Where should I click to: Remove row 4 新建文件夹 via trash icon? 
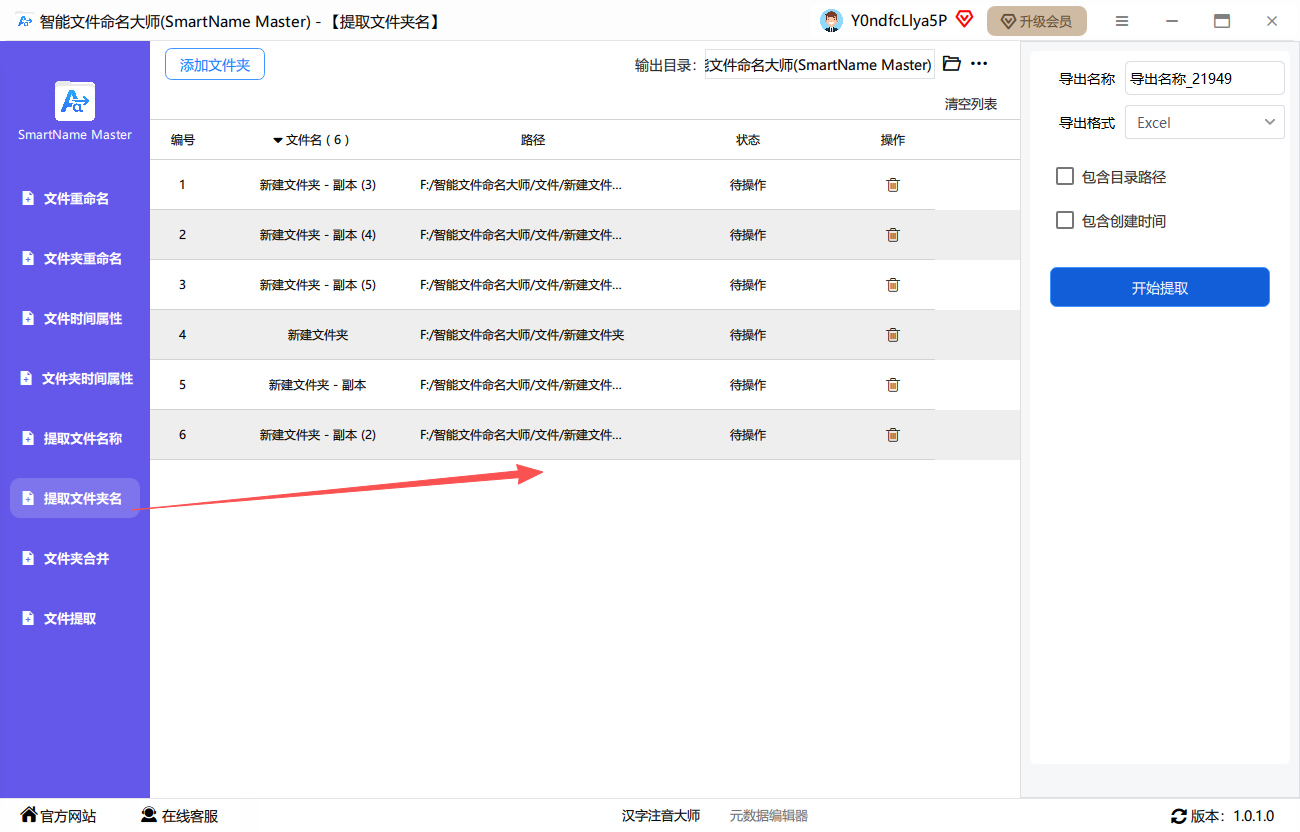[x=893, y=335]
